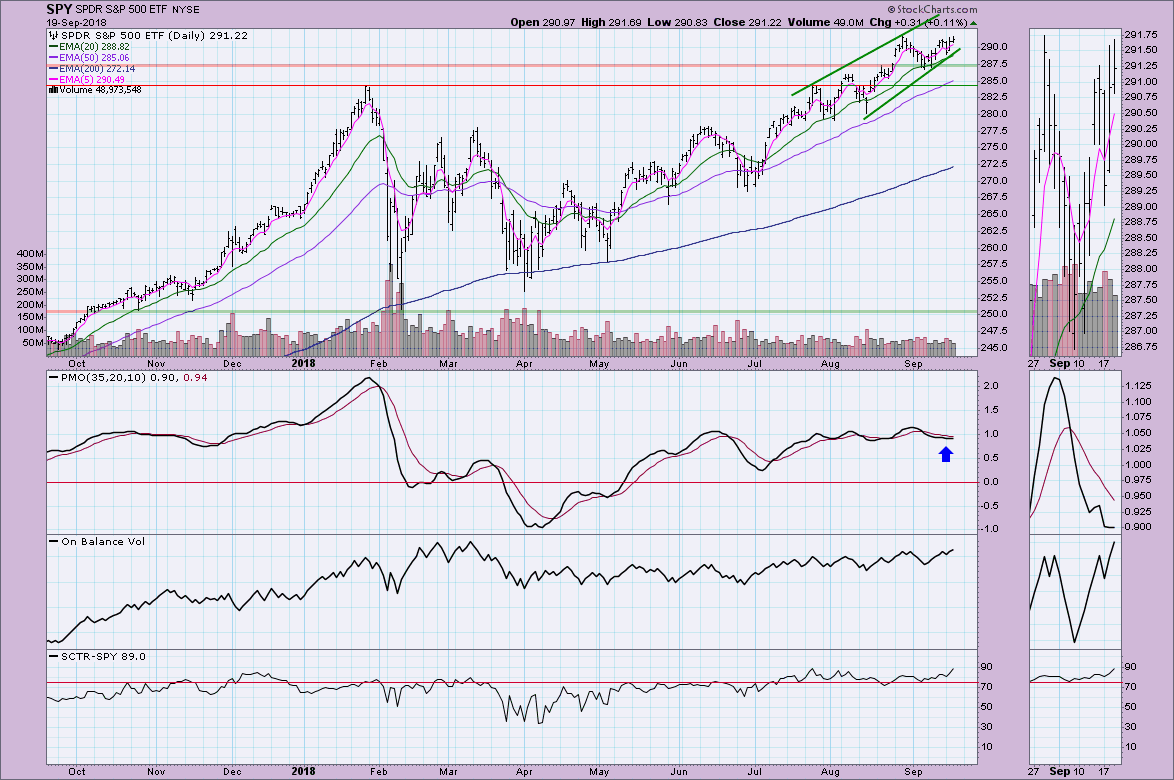Screen dimensions: 1174x780
Task: Click the -1.0 PMO axis label
Action: (989, 528)
